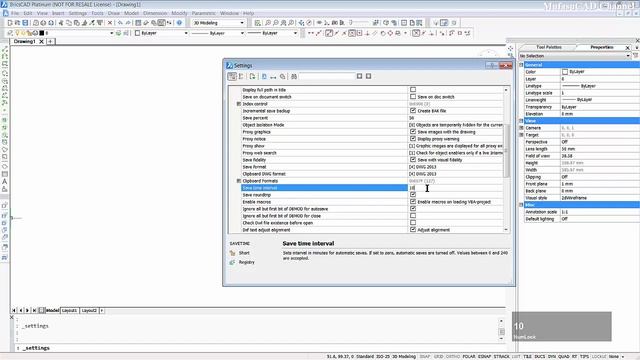The height and width of the screenshot is (360, 640).
Task: Click the filter icon beside No Selection dropdown
Action: point(636,56)
